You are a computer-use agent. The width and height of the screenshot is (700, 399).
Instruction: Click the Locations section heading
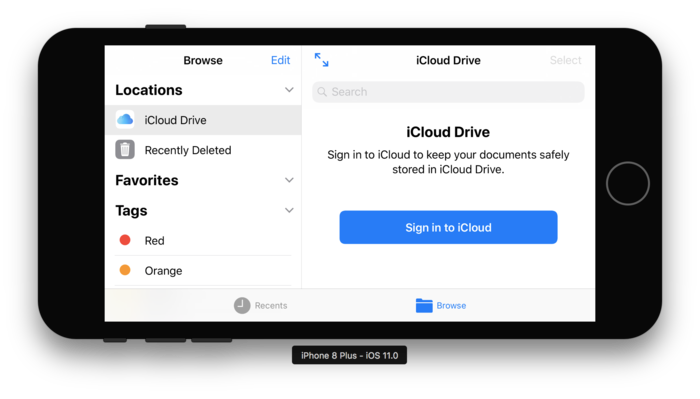149,90
